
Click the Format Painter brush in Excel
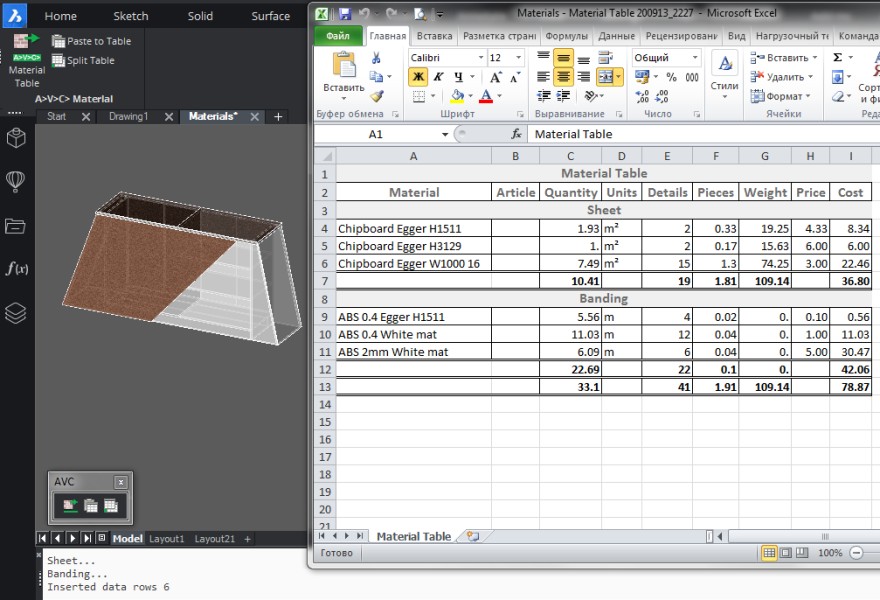(x=376, y=97)
